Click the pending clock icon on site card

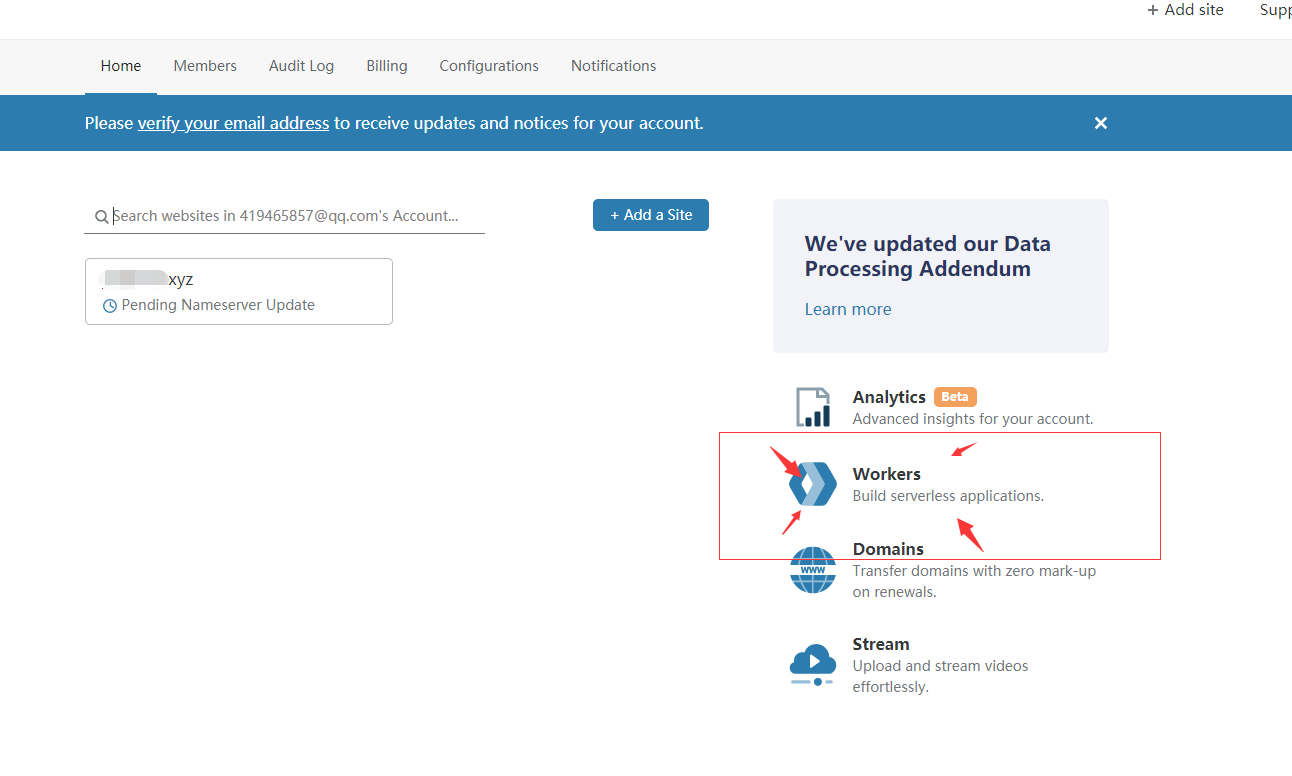point(110,306)
